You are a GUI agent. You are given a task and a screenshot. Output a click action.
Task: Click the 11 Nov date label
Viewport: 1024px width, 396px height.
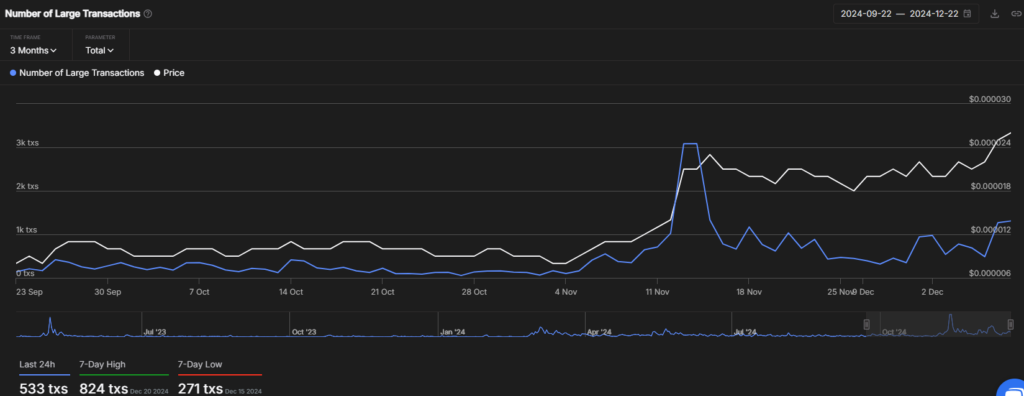(657, 292)
